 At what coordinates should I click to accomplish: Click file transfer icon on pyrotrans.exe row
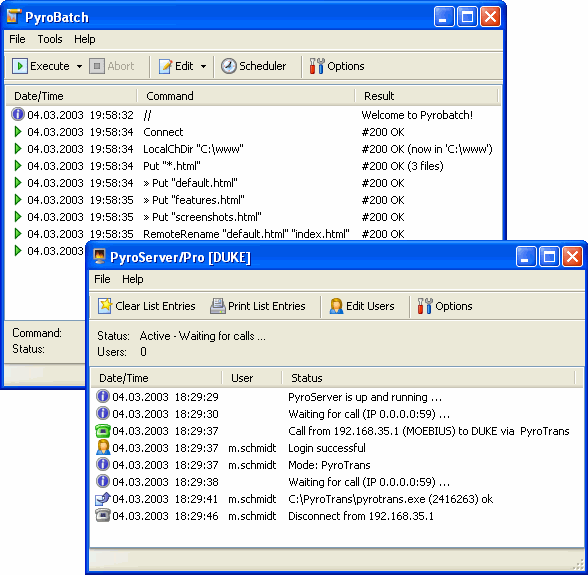tap(103, 498)
